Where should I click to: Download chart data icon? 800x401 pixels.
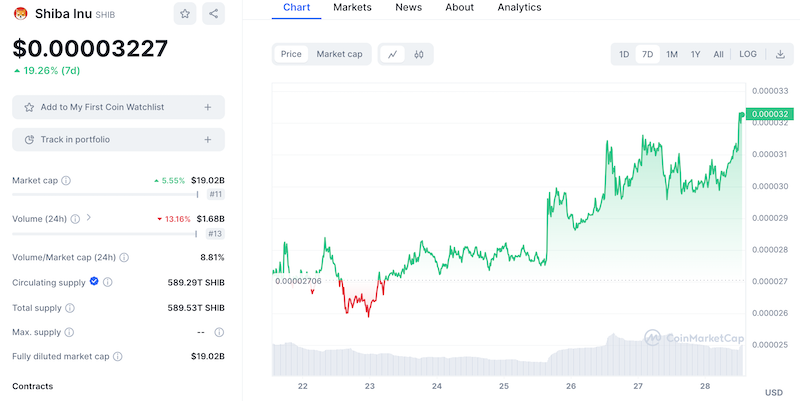coord(780,54)
